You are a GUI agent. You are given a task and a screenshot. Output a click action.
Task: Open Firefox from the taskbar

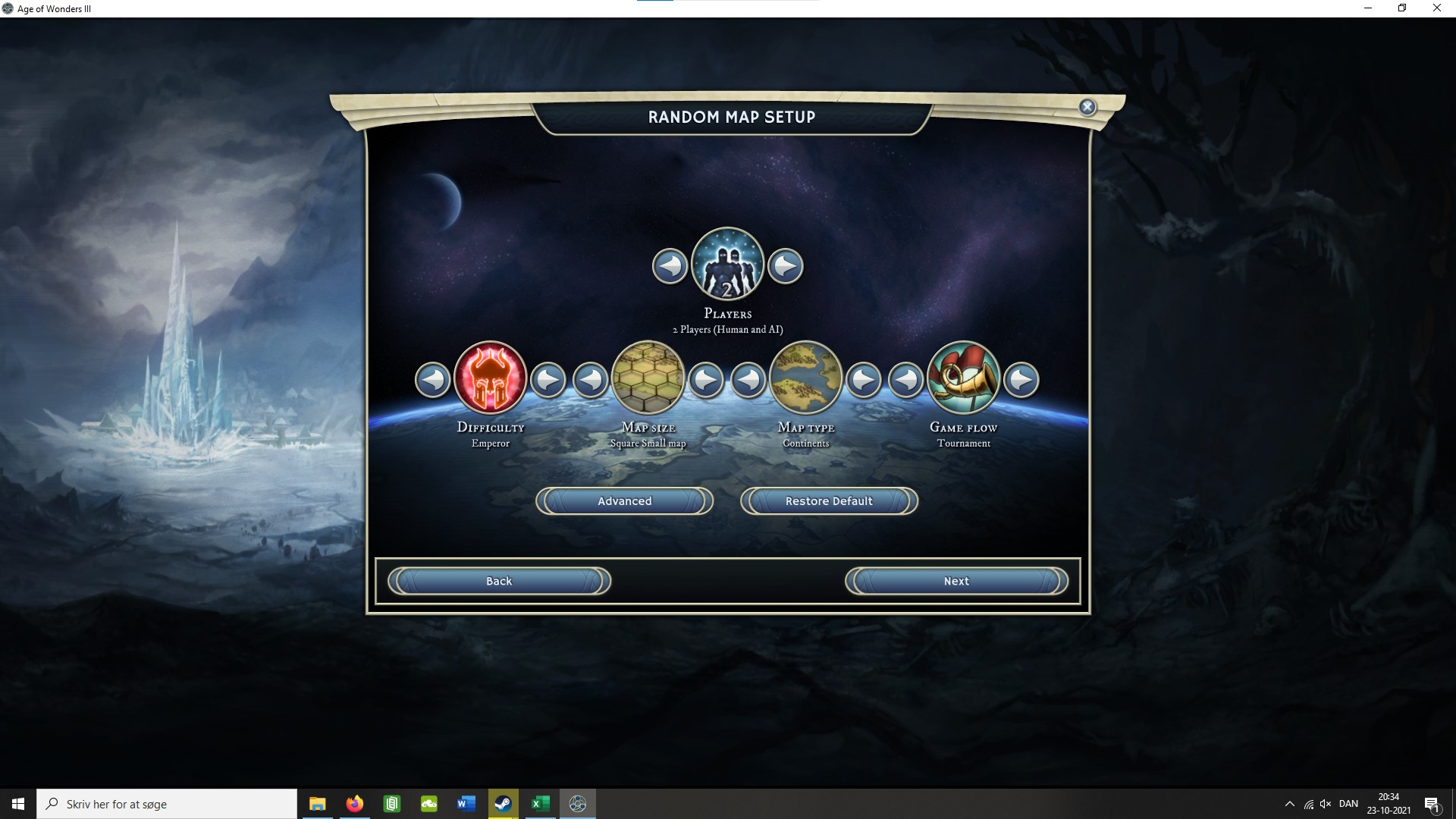355,804
